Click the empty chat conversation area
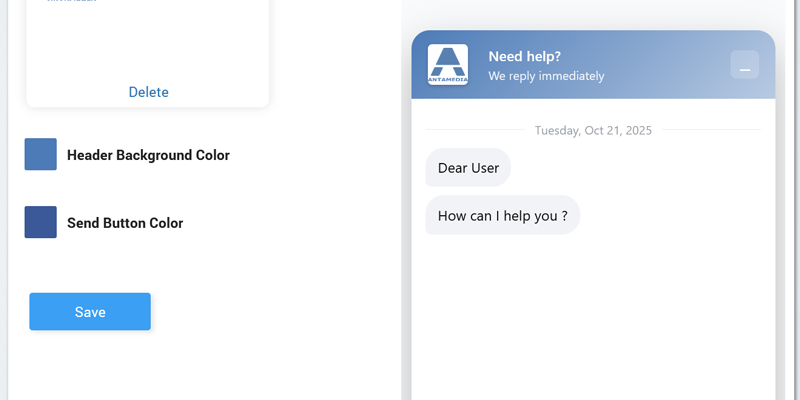Screen dimensions: 800x400 (x=593, y=320)
